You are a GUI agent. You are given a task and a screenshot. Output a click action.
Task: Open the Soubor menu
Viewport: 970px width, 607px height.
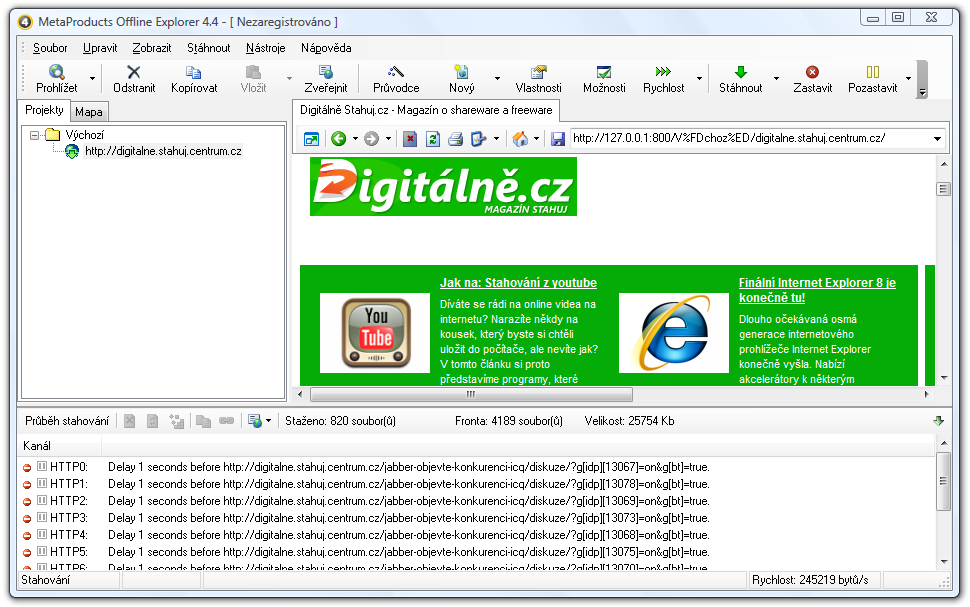[50, 48]
